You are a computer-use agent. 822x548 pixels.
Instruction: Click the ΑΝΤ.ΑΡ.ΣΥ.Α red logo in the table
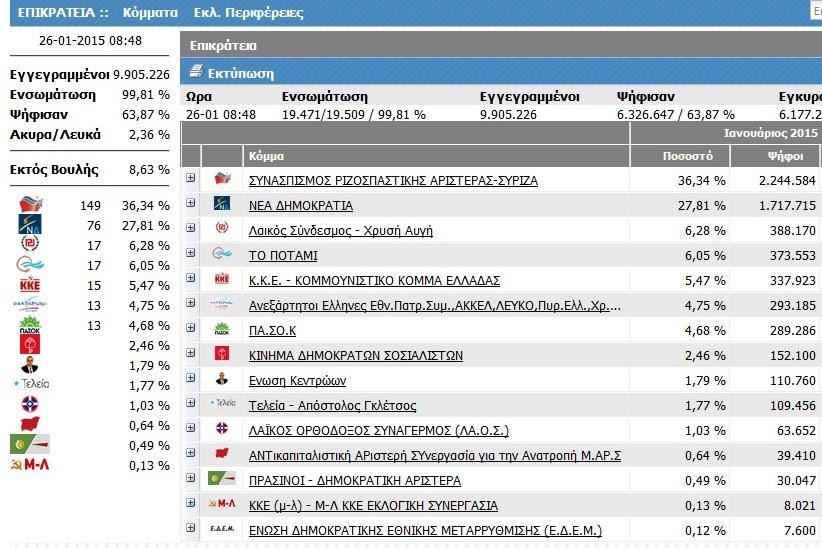click(222, 453)
